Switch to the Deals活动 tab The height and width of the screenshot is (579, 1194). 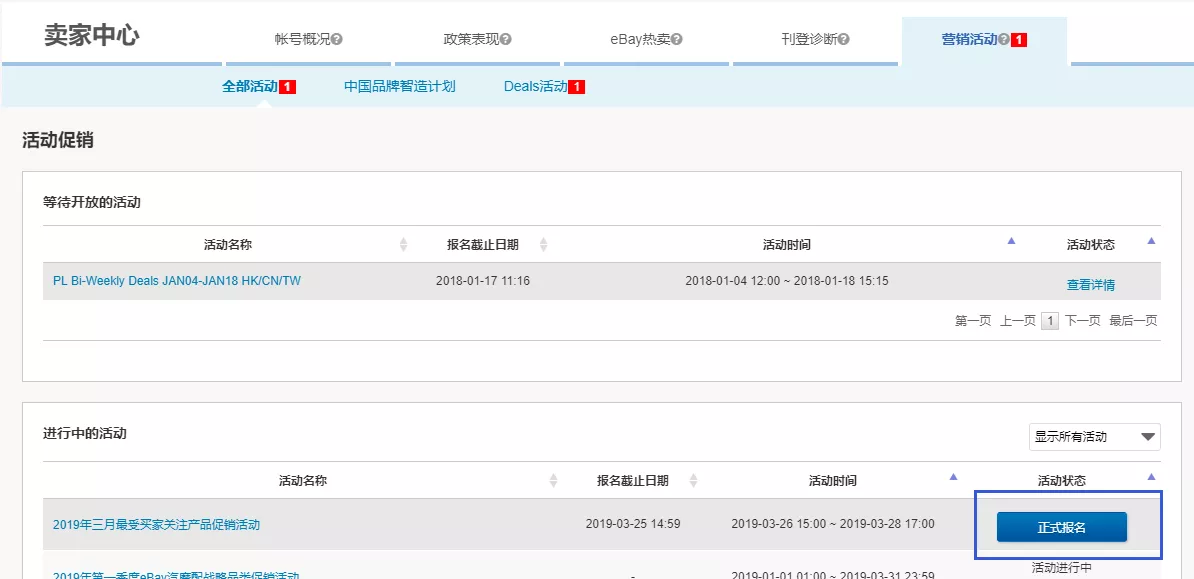pyautogui.click(x=534, y=86)
